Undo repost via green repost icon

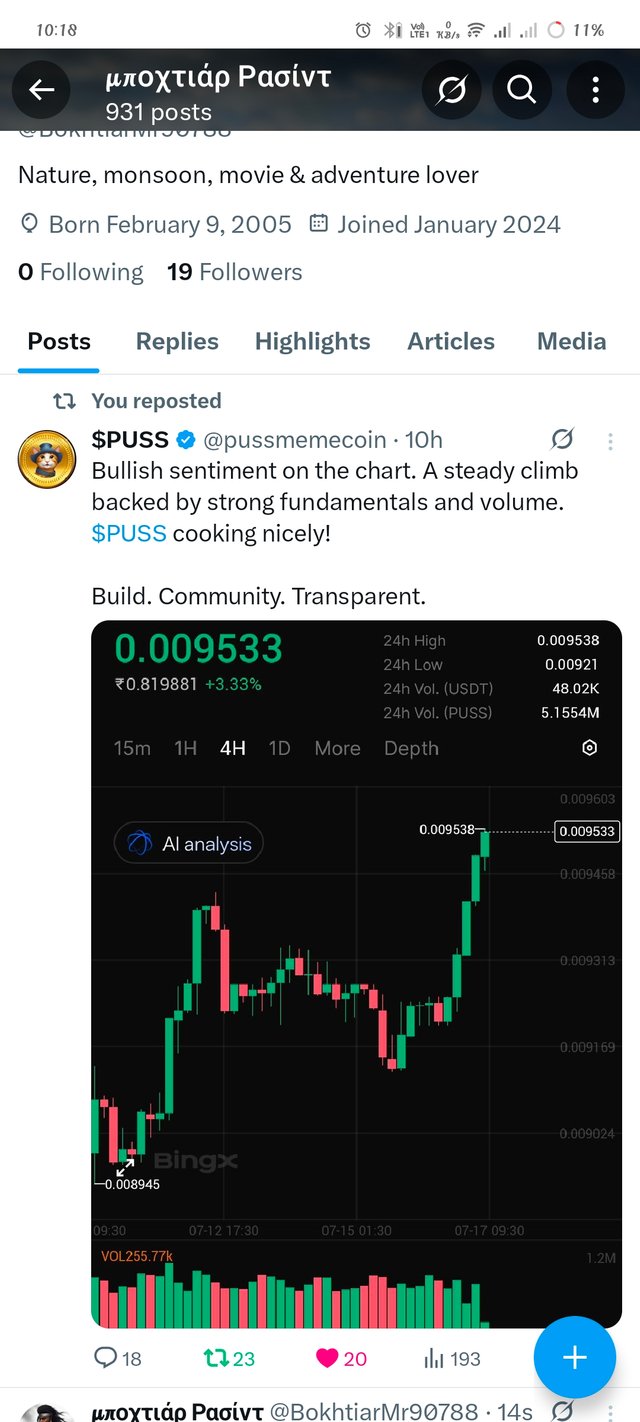(216, 1357)
